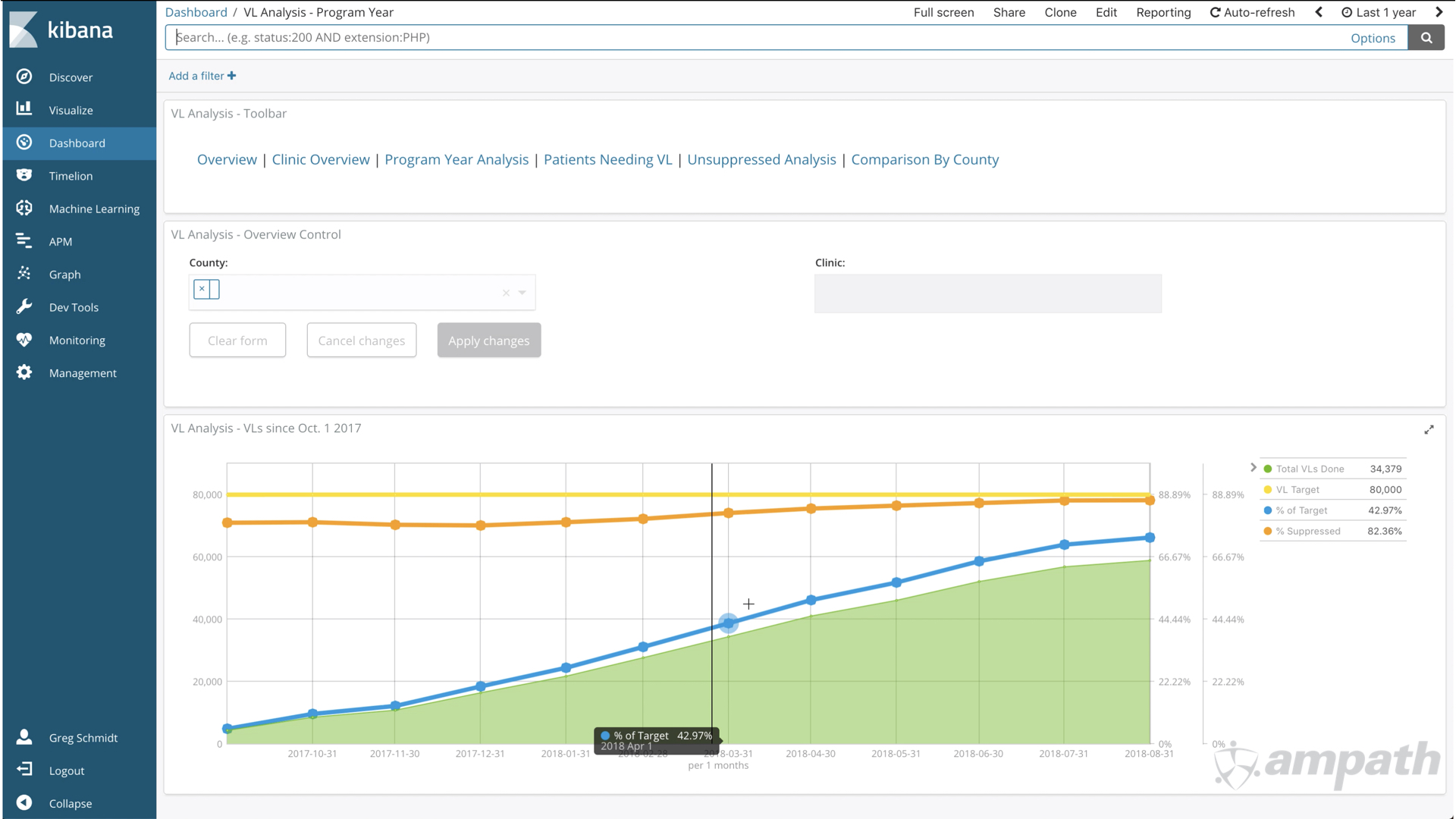
Task: Open the Dev Tools wrench icon
Action: [x=24, y=306]
